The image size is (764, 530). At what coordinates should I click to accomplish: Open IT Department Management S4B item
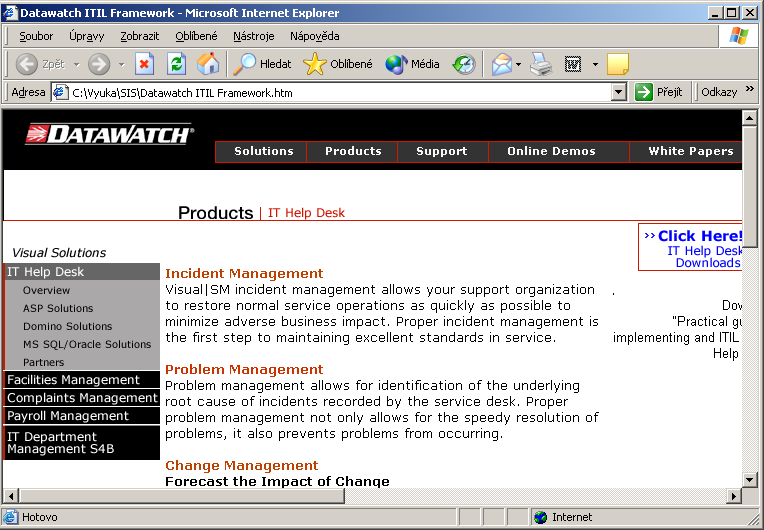(x=82, y=443)
